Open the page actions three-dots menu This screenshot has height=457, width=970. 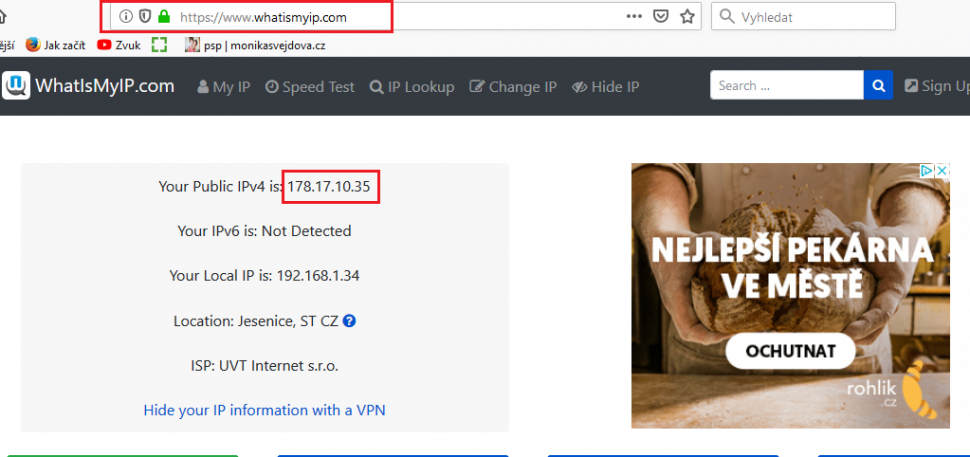pyautogui.click(x=634, y=17)
